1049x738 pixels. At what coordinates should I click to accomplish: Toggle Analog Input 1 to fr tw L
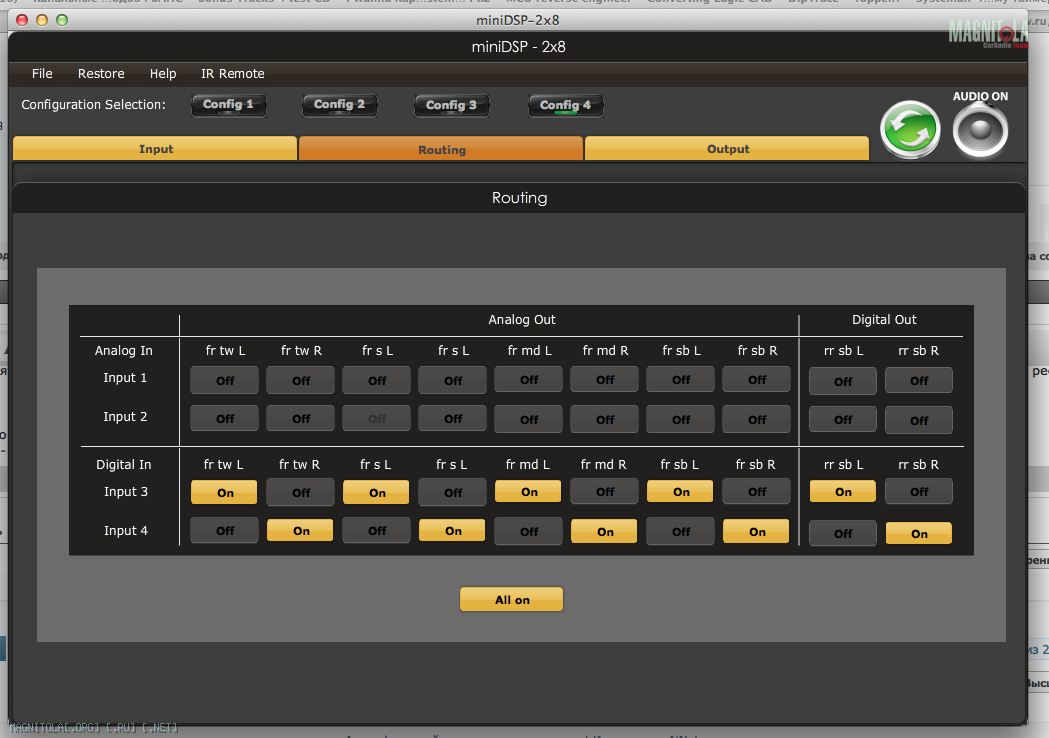[x=224, y=380]
